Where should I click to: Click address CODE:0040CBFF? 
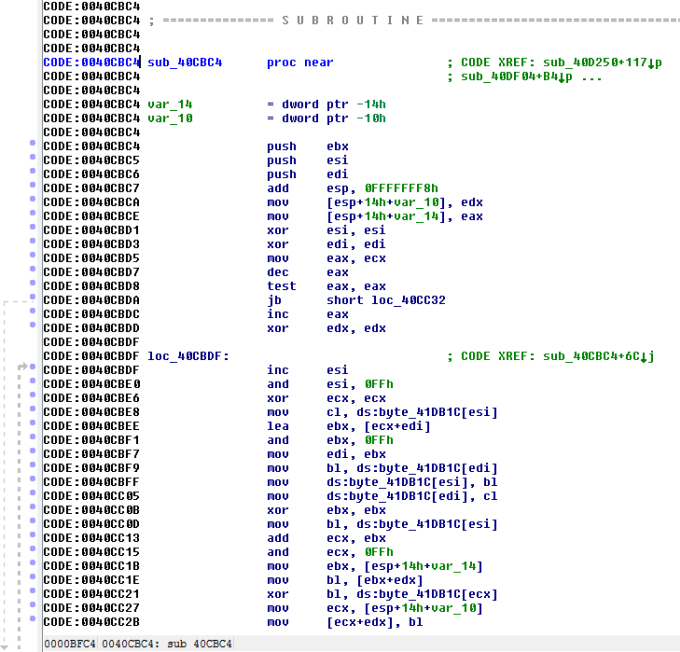[92, 482]
